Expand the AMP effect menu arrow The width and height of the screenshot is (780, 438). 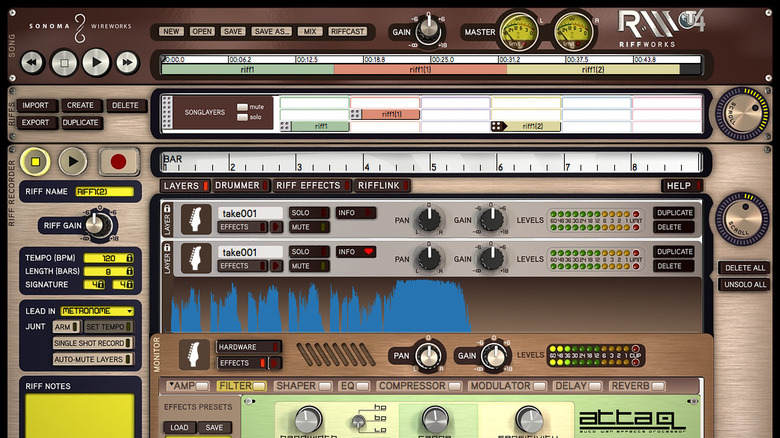coord(171,385)
